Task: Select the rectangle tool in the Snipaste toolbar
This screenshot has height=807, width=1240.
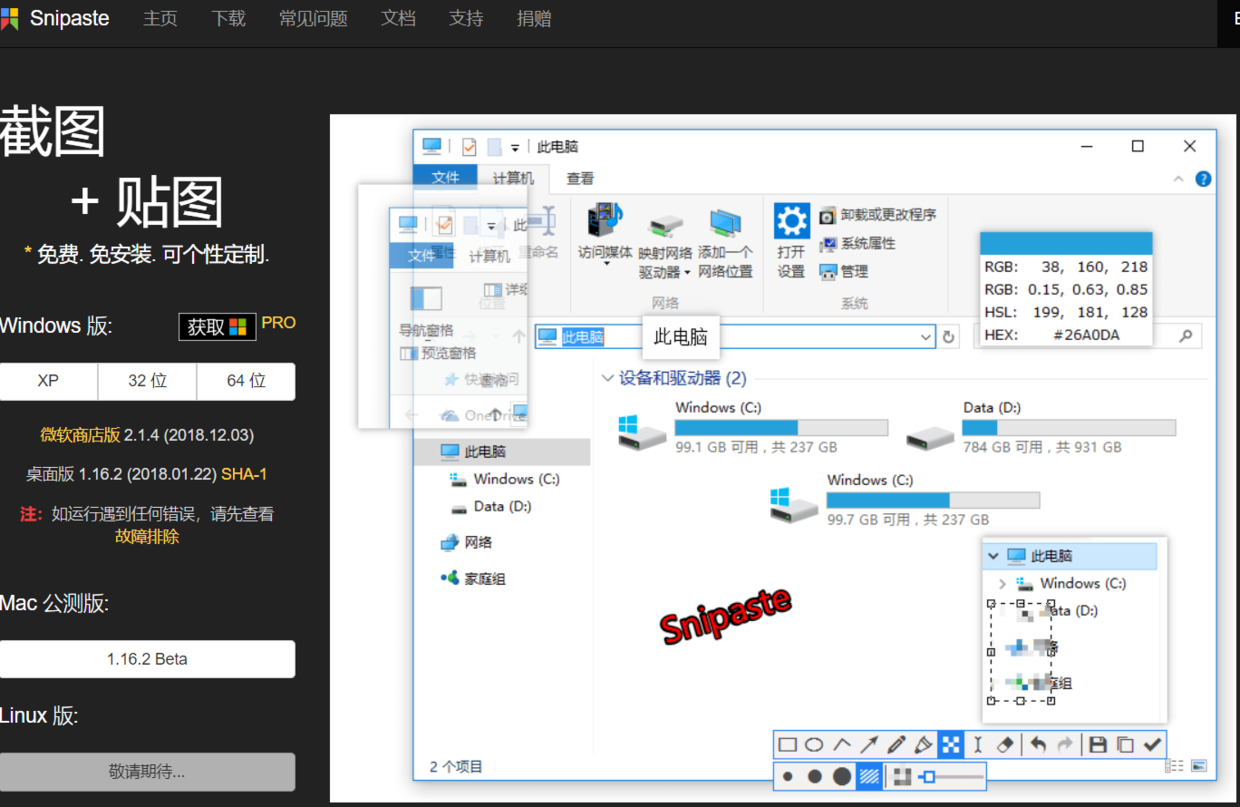Action: pyautogui.click(x=788, y=744)
